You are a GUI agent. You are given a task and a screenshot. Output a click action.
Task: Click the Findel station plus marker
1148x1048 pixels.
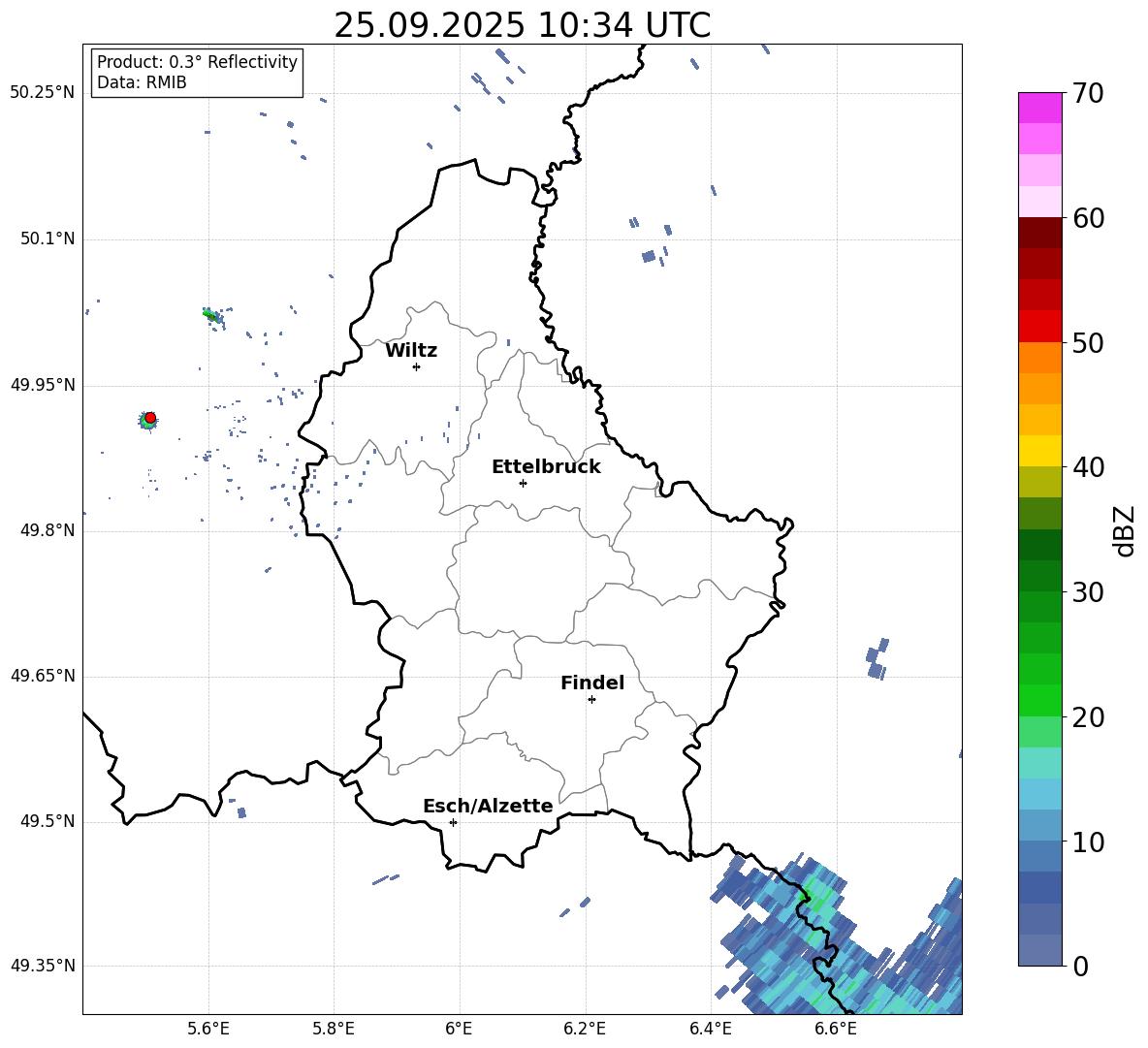591,700
